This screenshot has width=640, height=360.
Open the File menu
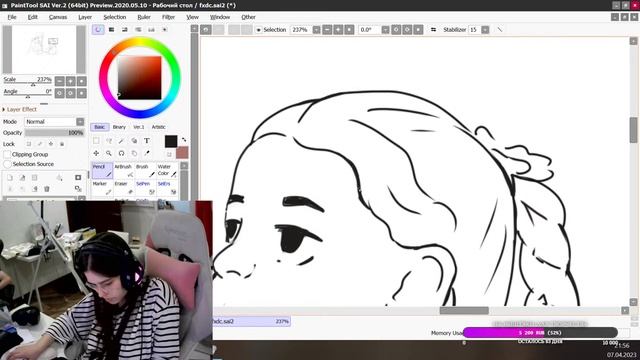[x=12, y=17]
